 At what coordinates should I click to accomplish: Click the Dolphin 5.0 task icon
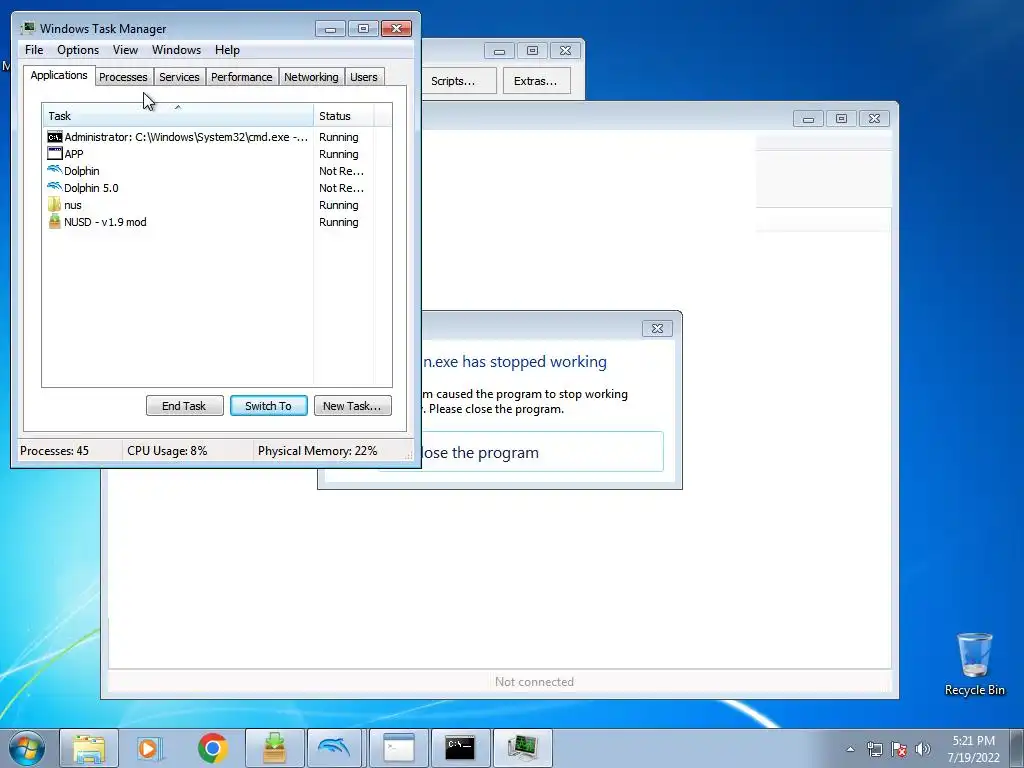pyautogui.click(x=55, y=187)
